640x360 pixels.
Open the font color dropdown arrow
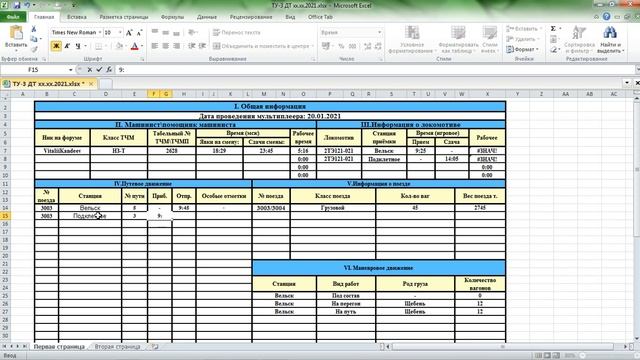tap(142, 46)
